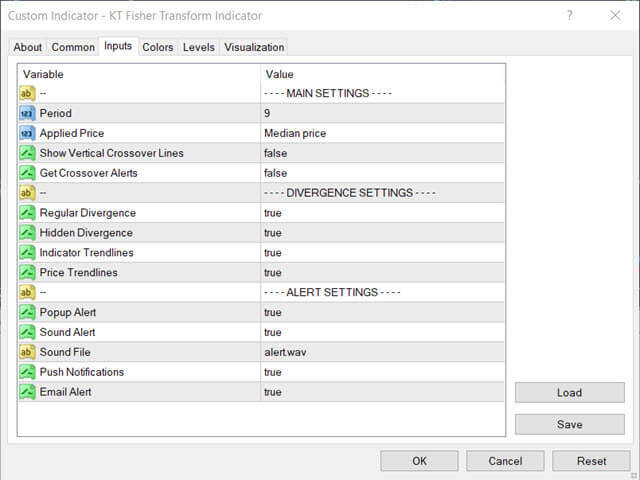This screenshot has width=640, height=480.
Task: Click the Variable column header
Action: (43, 74)
